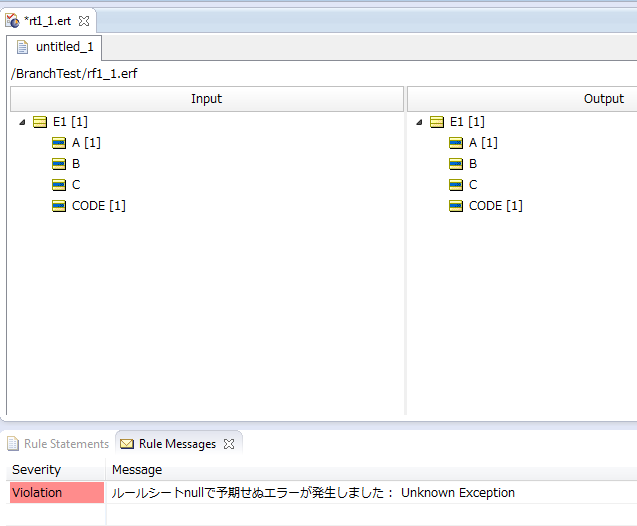Click the rt1_1.ert file icon
The height and width of the screenshot is (526, 637).
(12, 21)
